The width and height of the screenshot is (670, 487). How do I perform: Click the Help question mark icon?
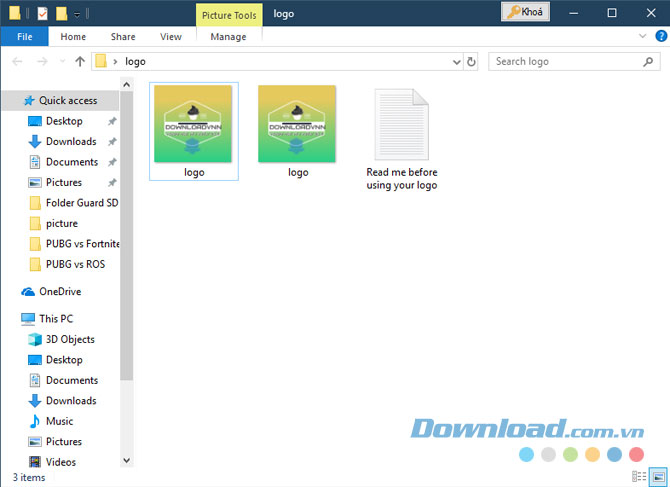(x=660, y=36)
